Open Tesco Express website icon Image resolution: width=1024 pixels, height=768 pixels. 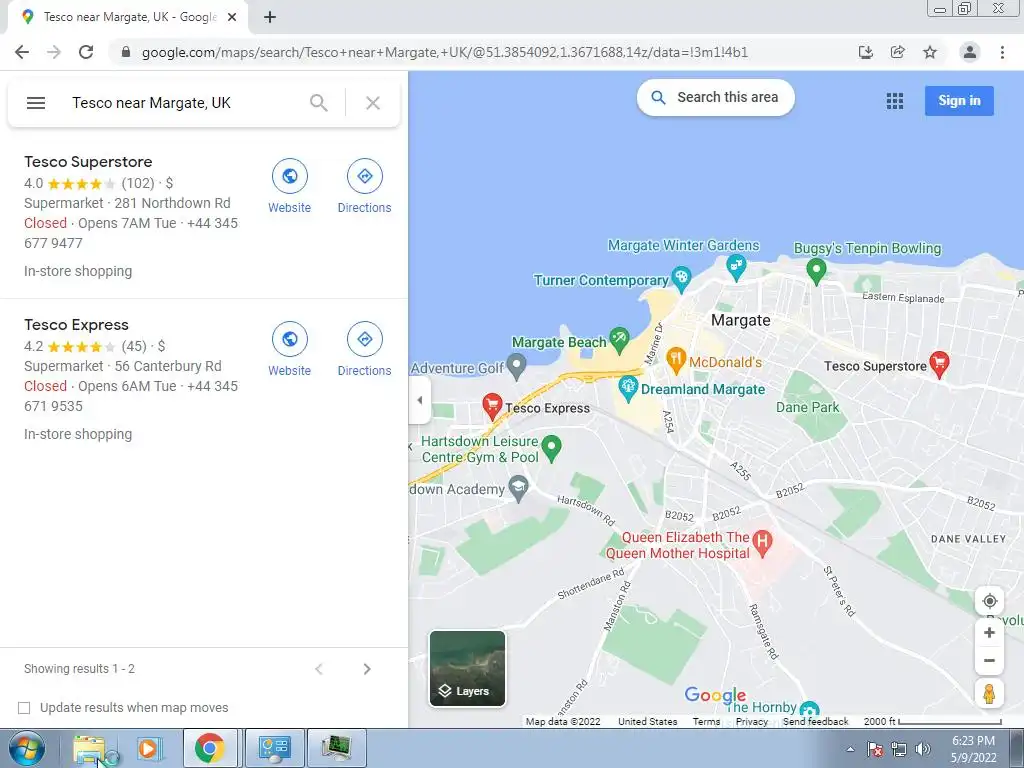289,339
